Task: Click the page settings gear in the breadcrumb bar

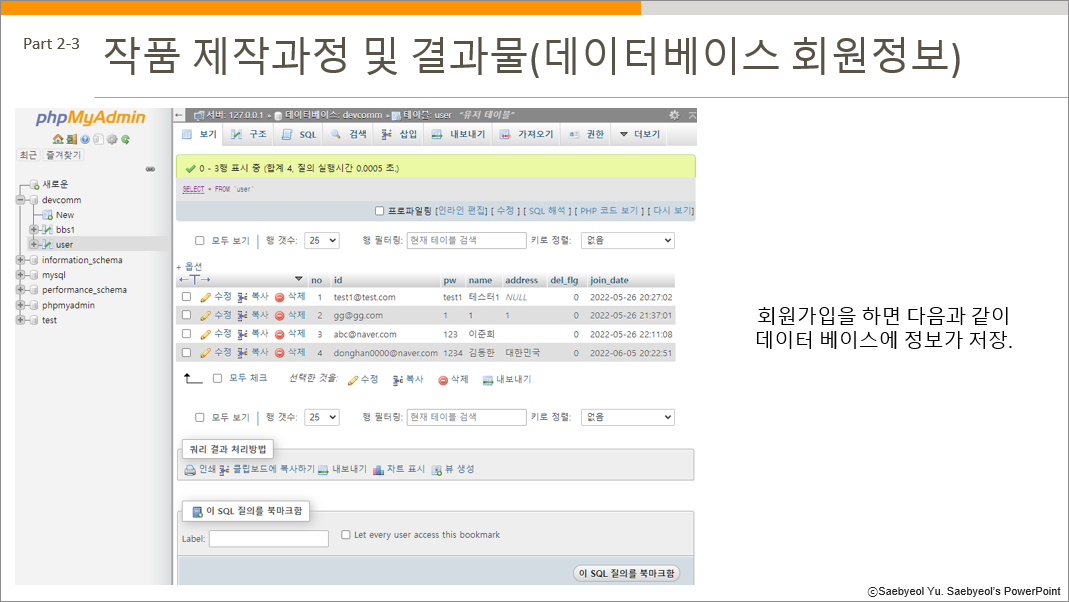Action: tap(674, 115)
